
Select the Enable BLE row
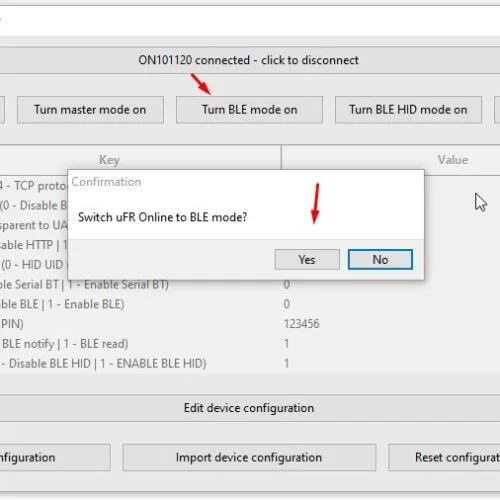pyautogui.click(x=250, y=304)
